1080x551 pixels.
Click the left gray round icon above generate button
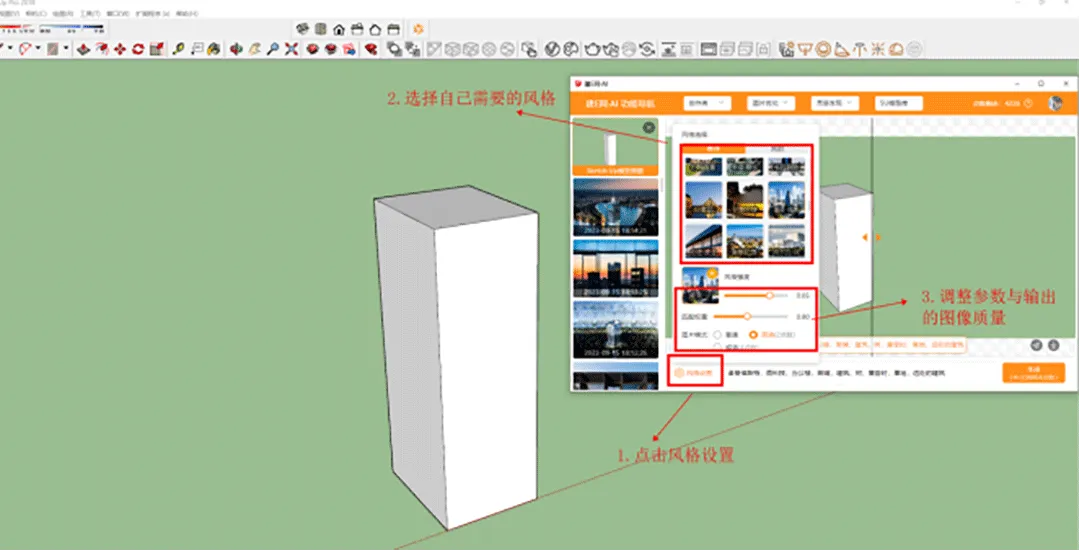(x=1037, y=345)
